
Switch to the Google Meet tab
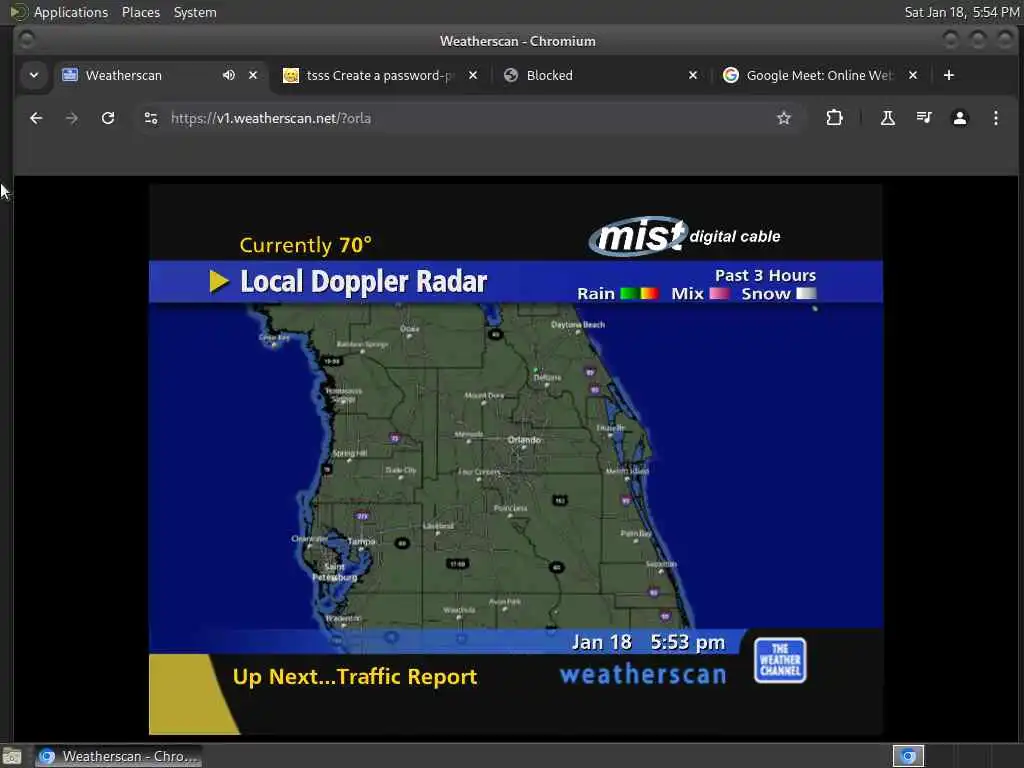click(x=820, y=75)
